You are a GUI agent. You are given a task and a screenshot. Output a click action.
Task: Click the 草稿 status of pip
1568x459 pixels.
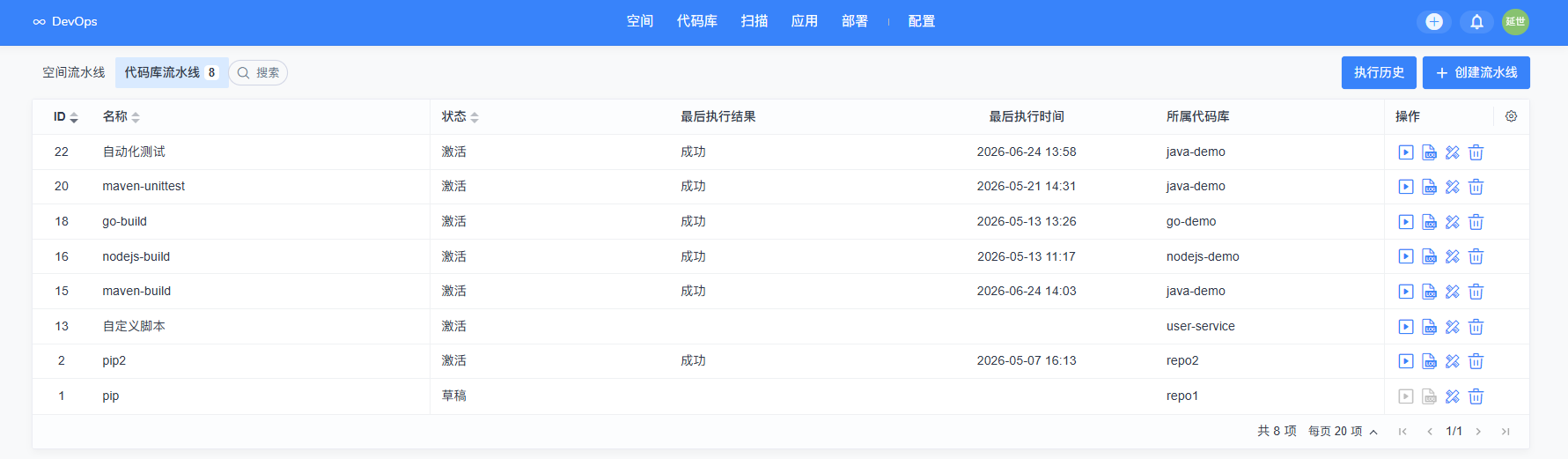(x=454, y=396)
